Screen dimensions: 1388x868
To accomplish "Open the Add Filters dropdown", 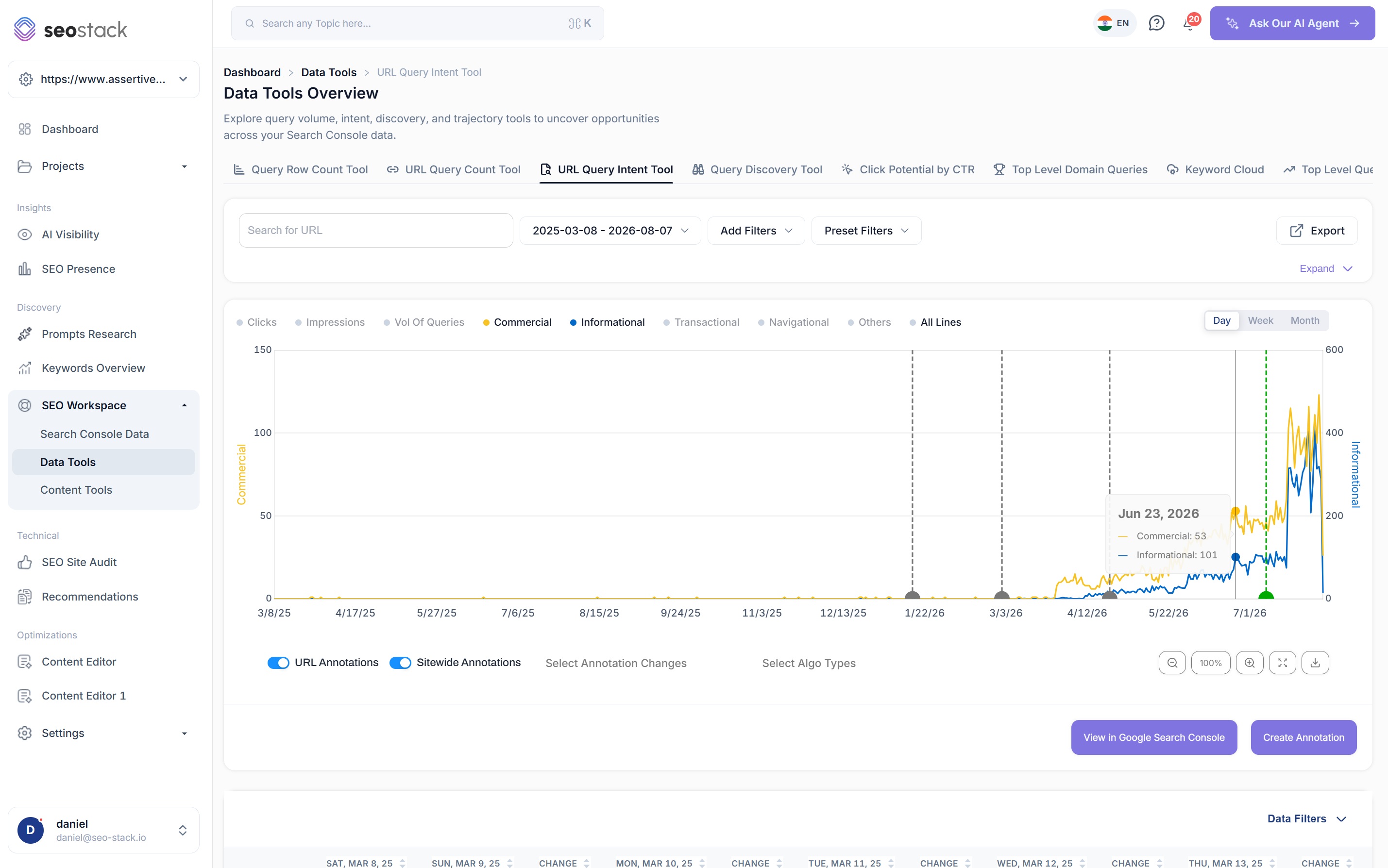I will pos(756,231).
